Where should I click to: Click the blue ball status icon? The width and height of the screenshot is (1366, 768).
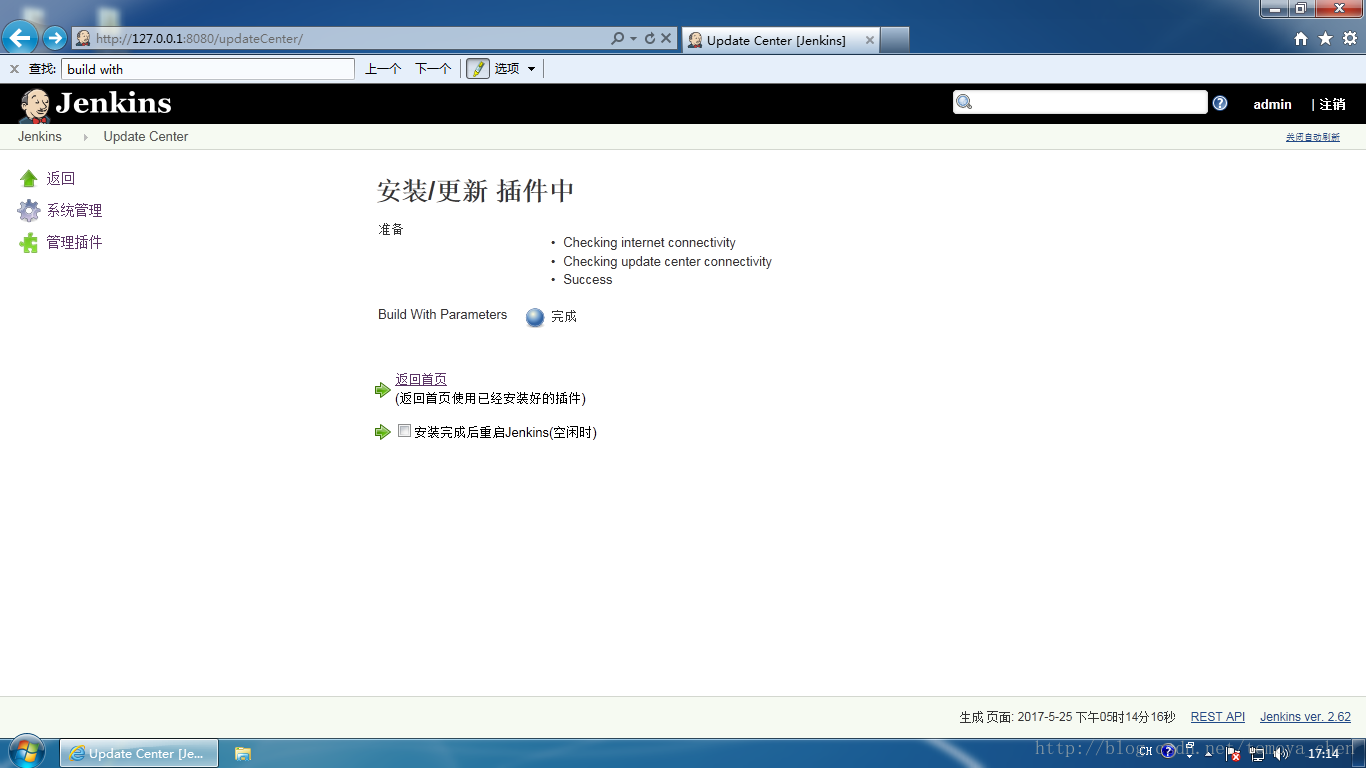(535, 317)
